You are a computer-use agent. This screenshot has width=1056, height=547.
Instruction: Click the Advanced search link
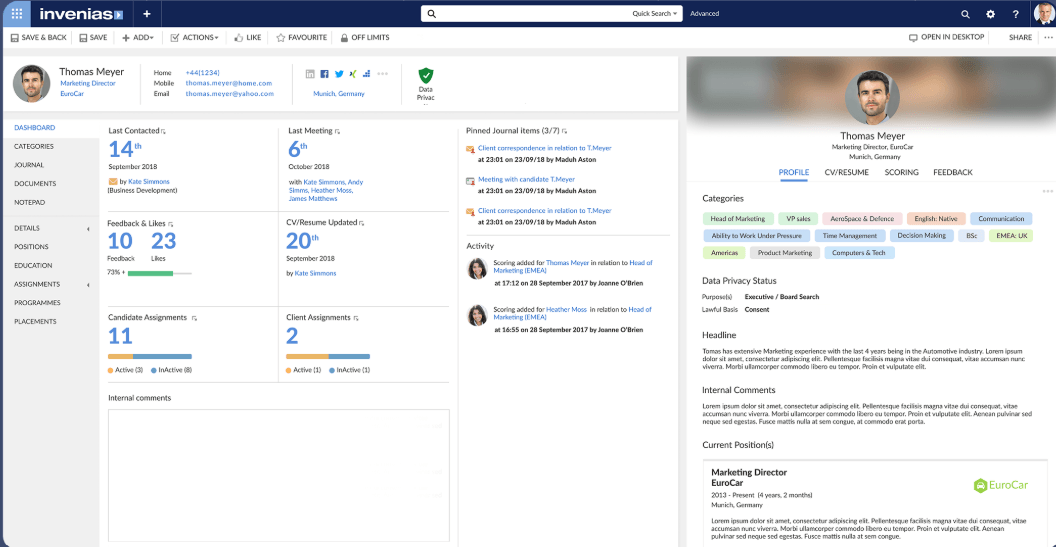pyautogui.click(x=704, y=13)
